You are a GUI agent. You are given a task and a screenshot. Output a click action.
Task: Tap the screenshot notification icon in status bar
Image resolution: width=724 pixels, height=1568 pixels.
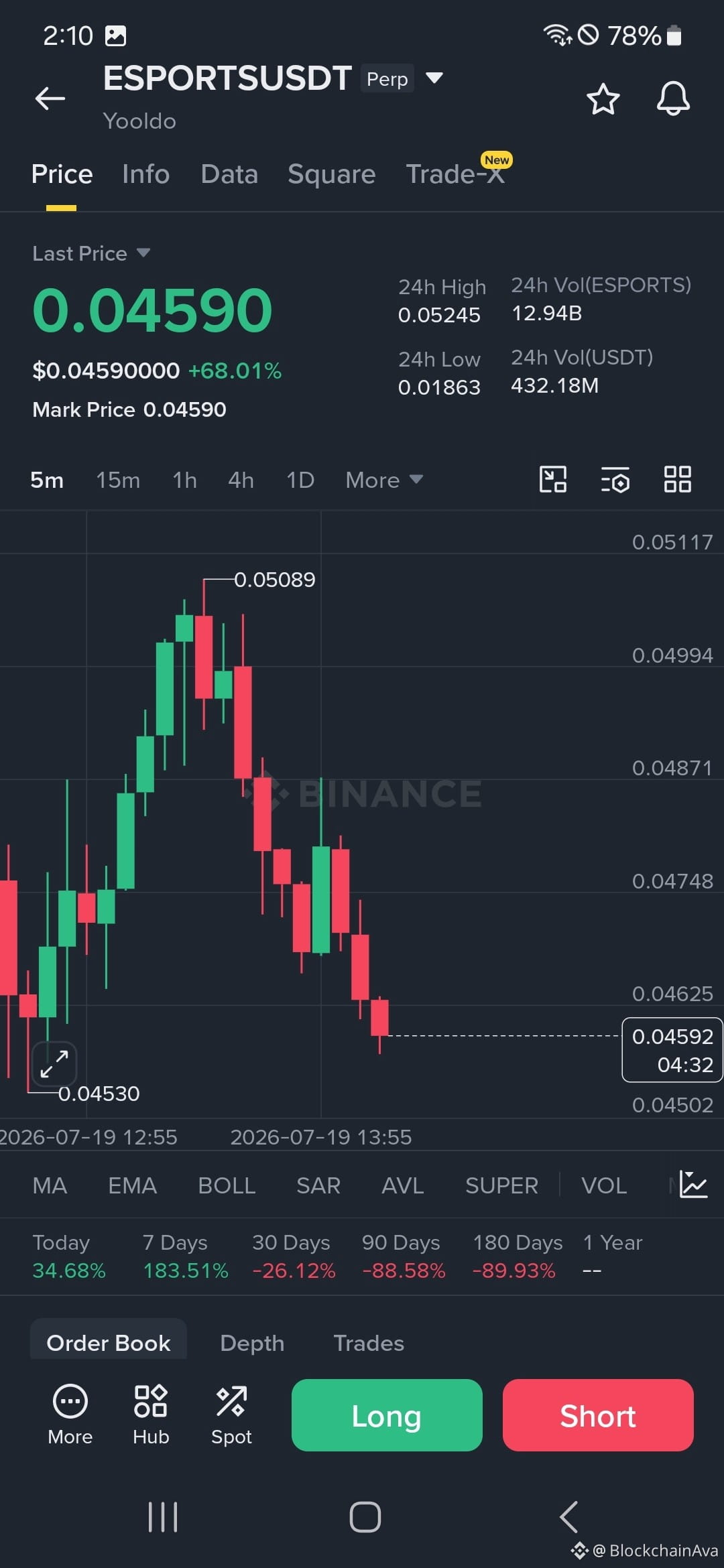coord(115,36)
